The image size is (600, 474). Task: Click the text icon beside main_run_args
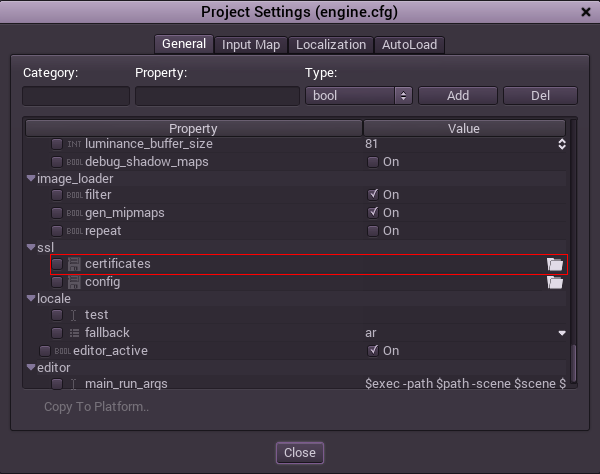(x=74, y=384)
